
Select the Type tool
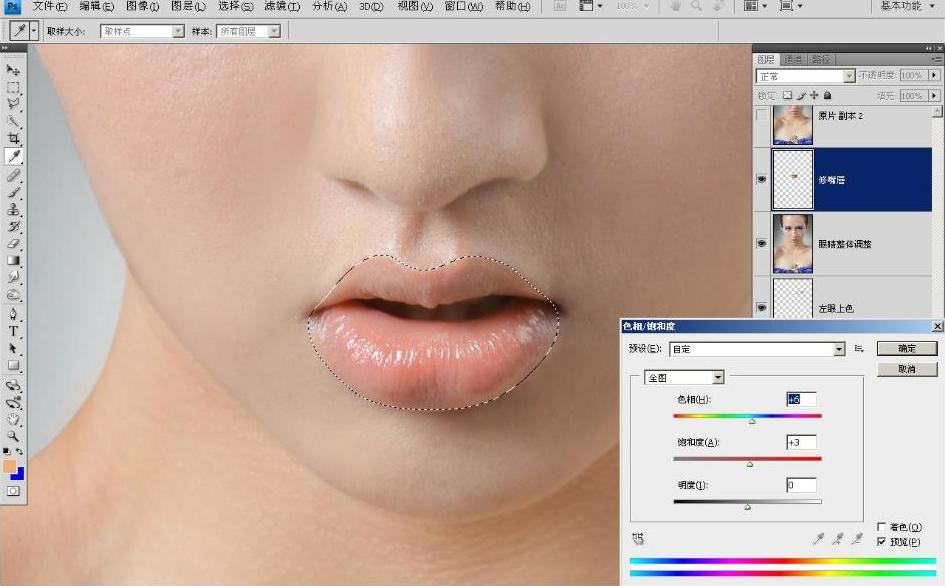pos(13,331)
